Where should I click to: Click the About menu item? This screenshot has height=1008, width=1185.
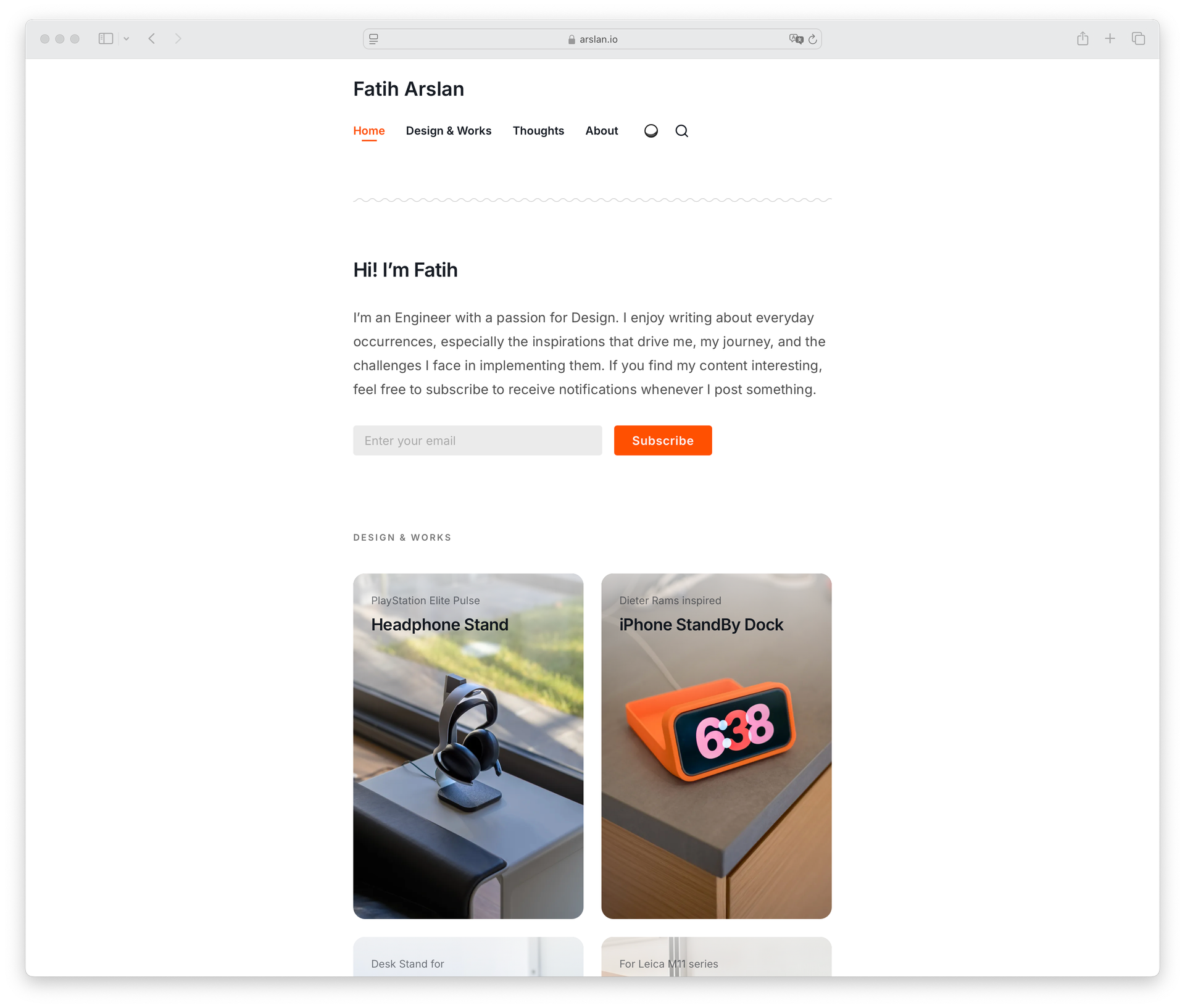click(x=601, y=131)
